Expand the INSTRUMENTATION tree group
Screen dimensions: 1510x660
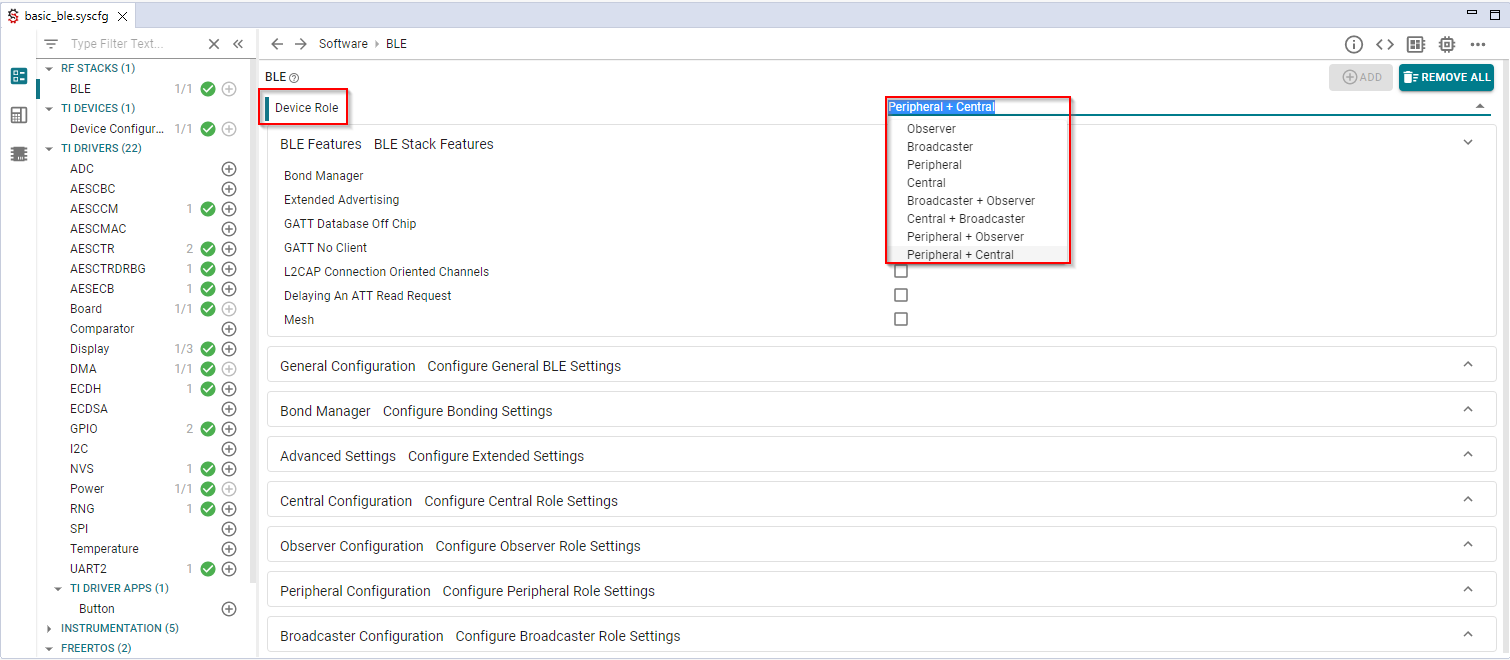click(x=50, y=628)
